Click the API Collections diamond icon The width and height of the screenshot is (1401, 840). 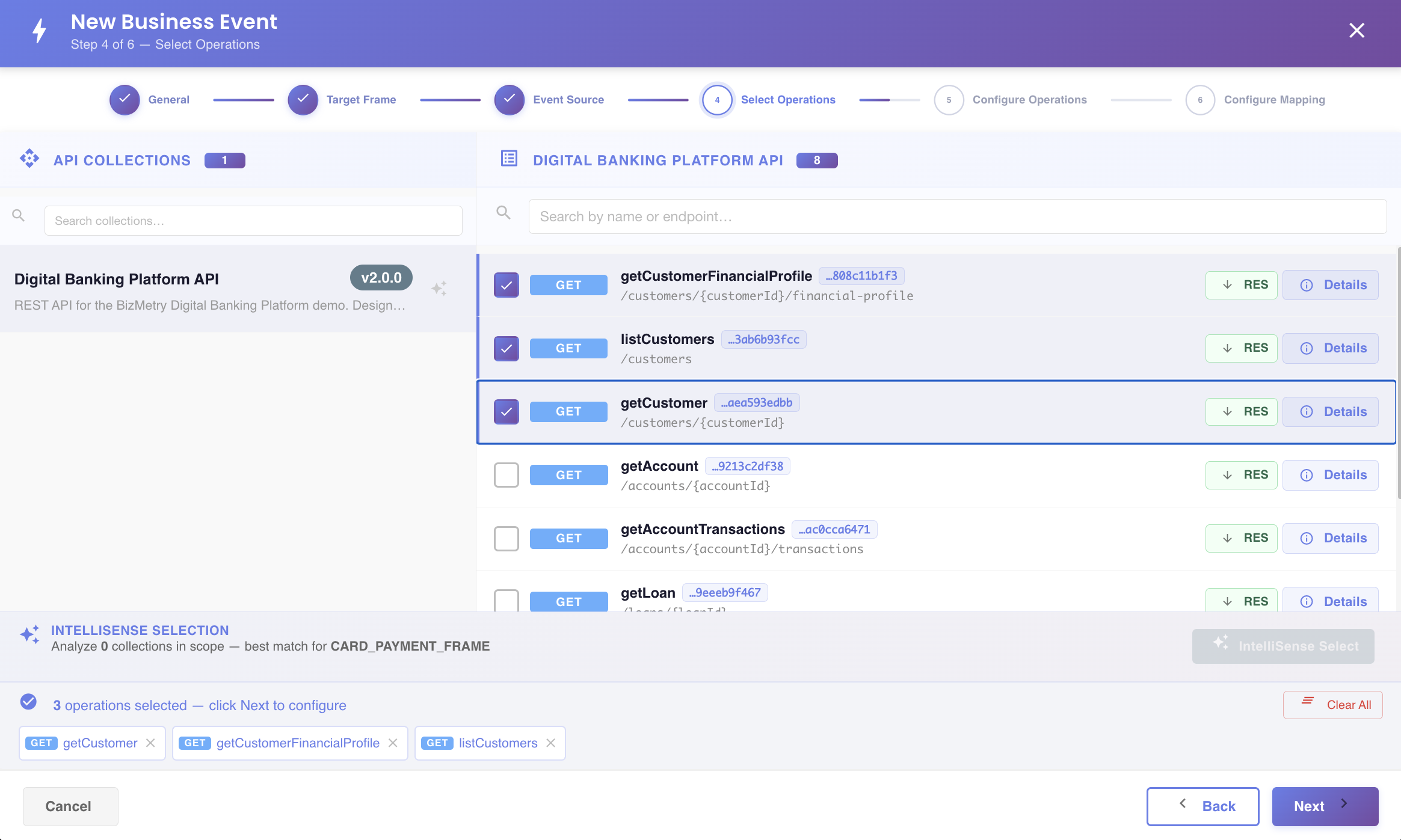pyautogui.click(x=29, y=159)
